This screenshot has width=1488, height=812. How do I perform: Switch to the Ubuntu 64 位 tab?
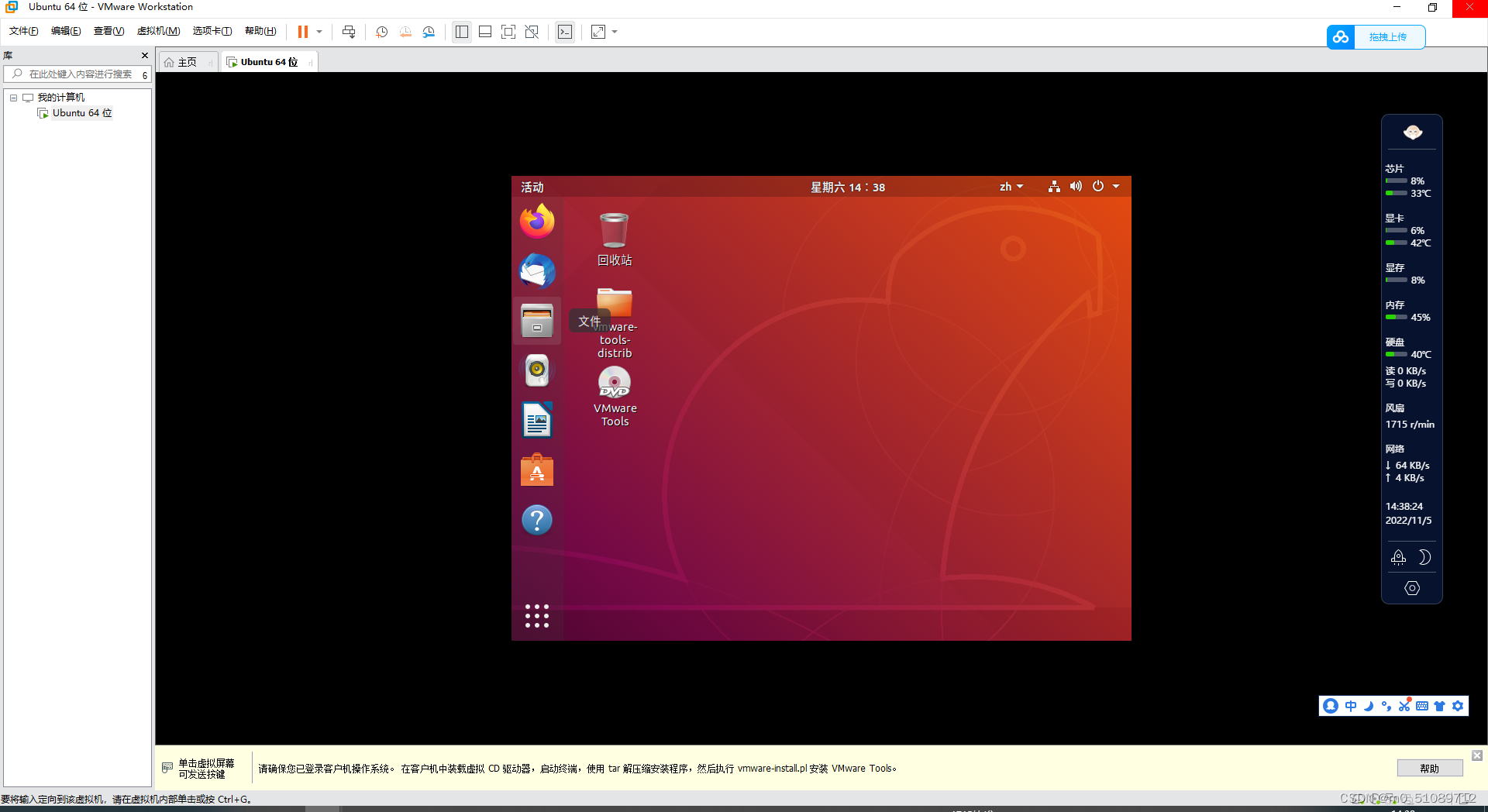tap(268, 62)
